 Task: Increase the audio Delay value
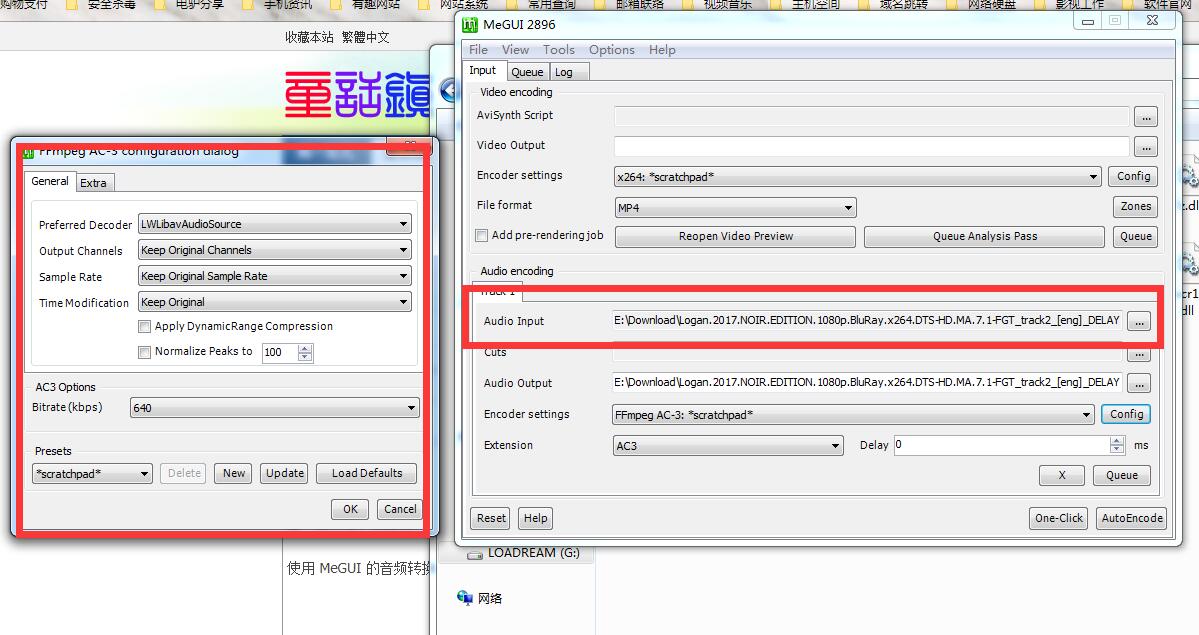click(x=1117, y=441)
